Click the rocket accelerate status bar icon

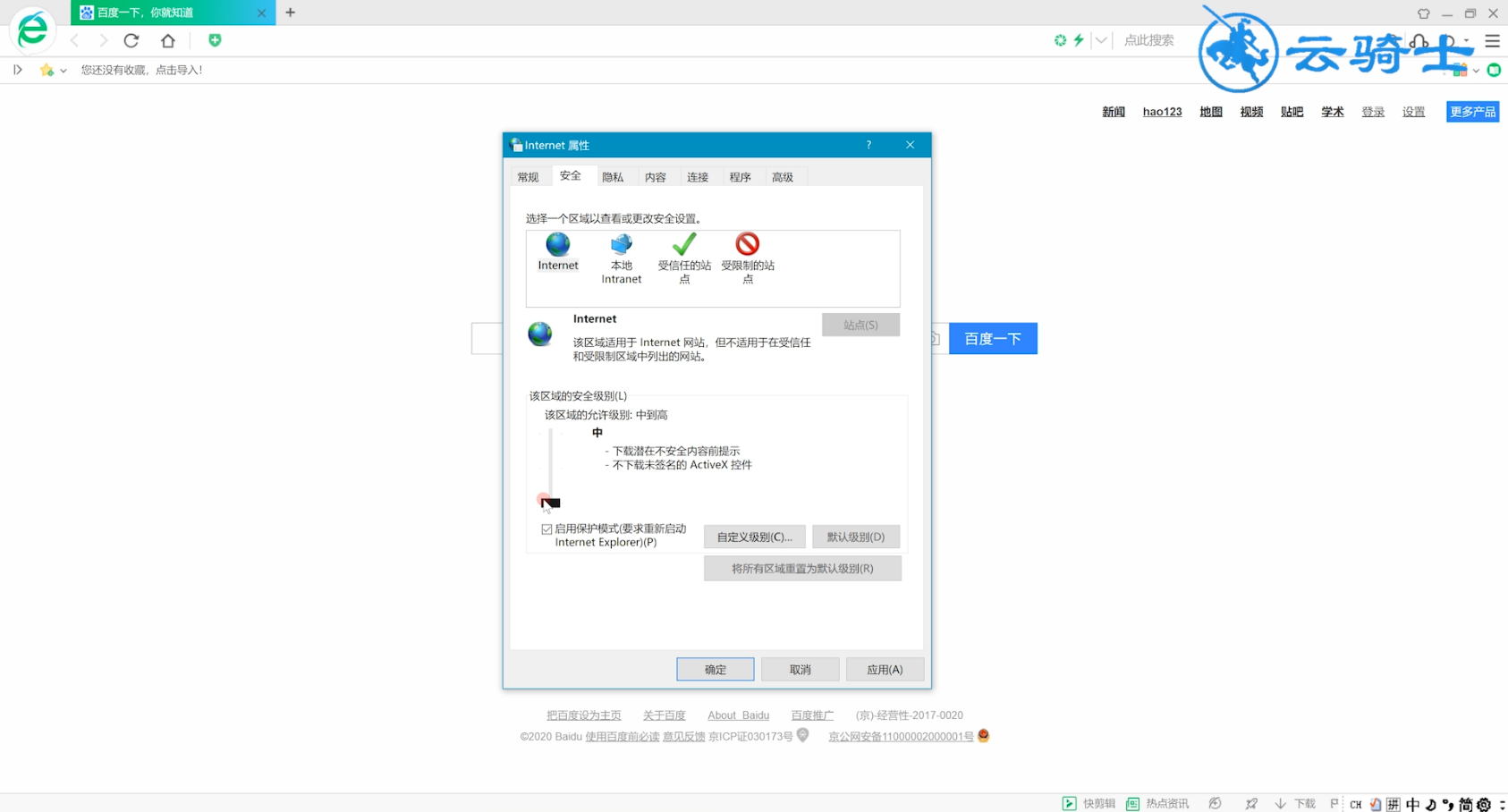(1251, 803)
